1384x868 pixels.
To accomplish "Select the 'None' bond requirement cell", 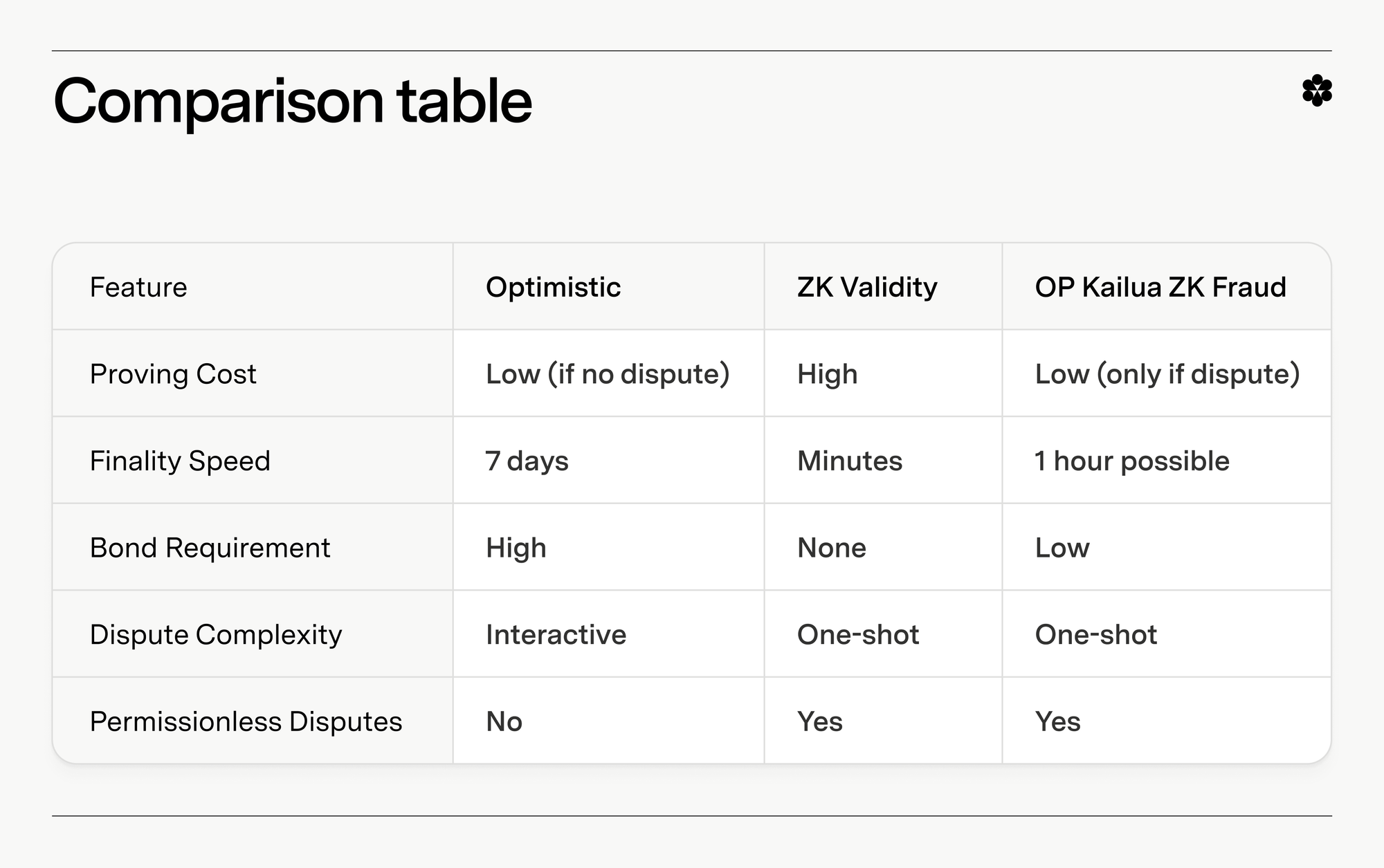I will 832,548.
